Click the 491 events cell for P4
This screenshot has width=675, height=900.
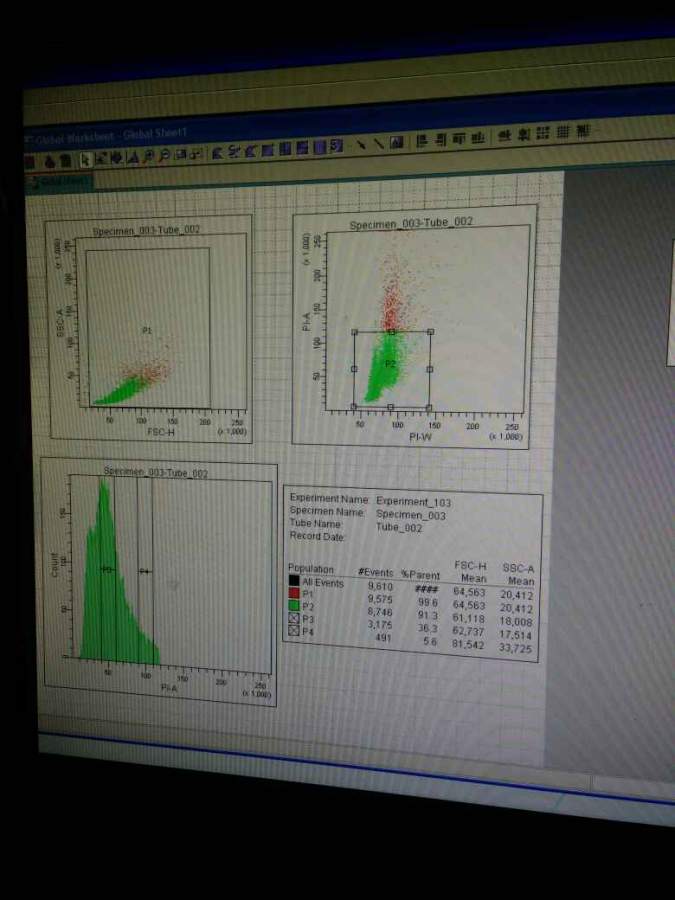(383, 638)
